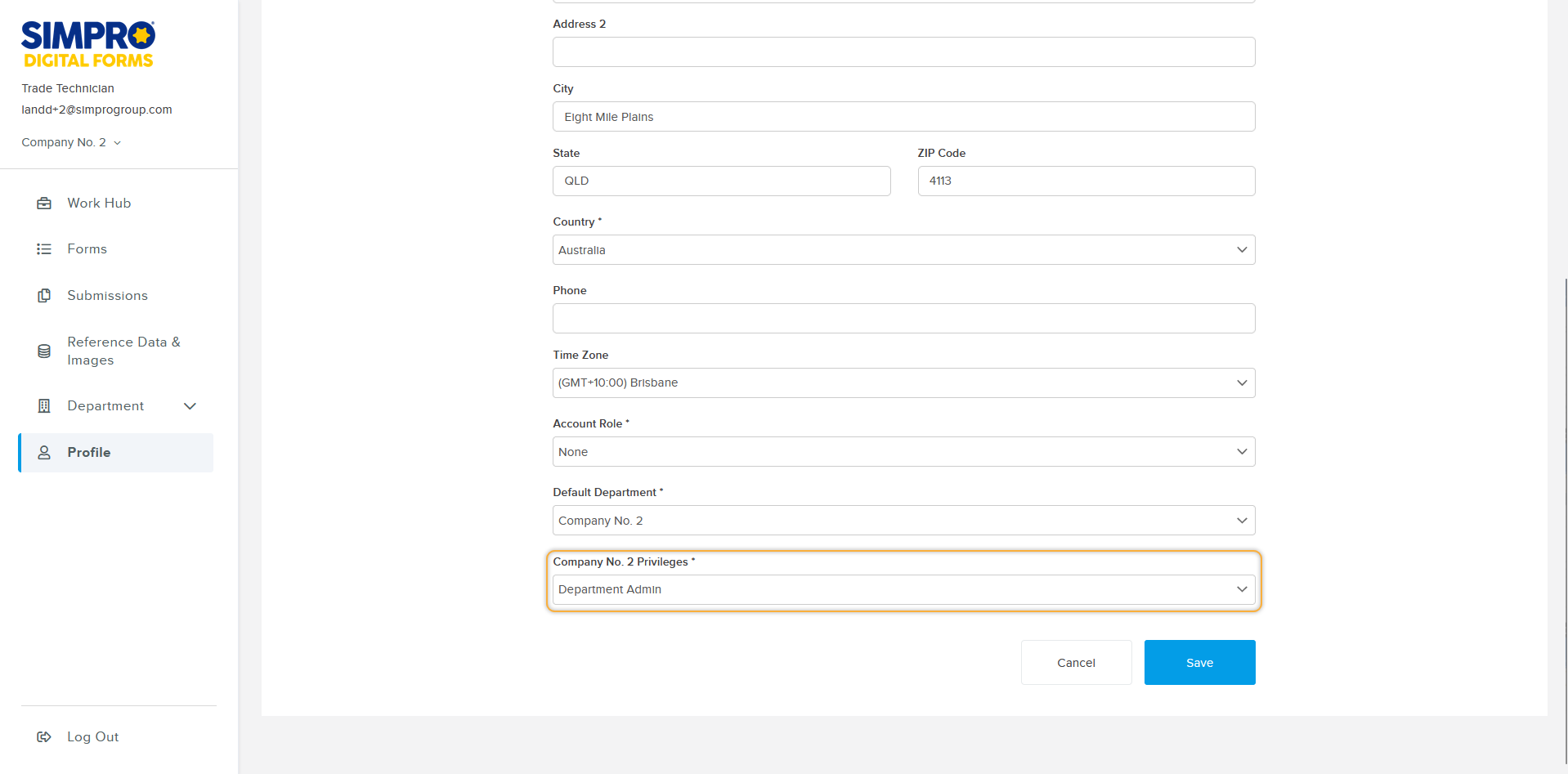Click the Log Out icon
This screenshot has width=1568, height=774.
[44, 736]
